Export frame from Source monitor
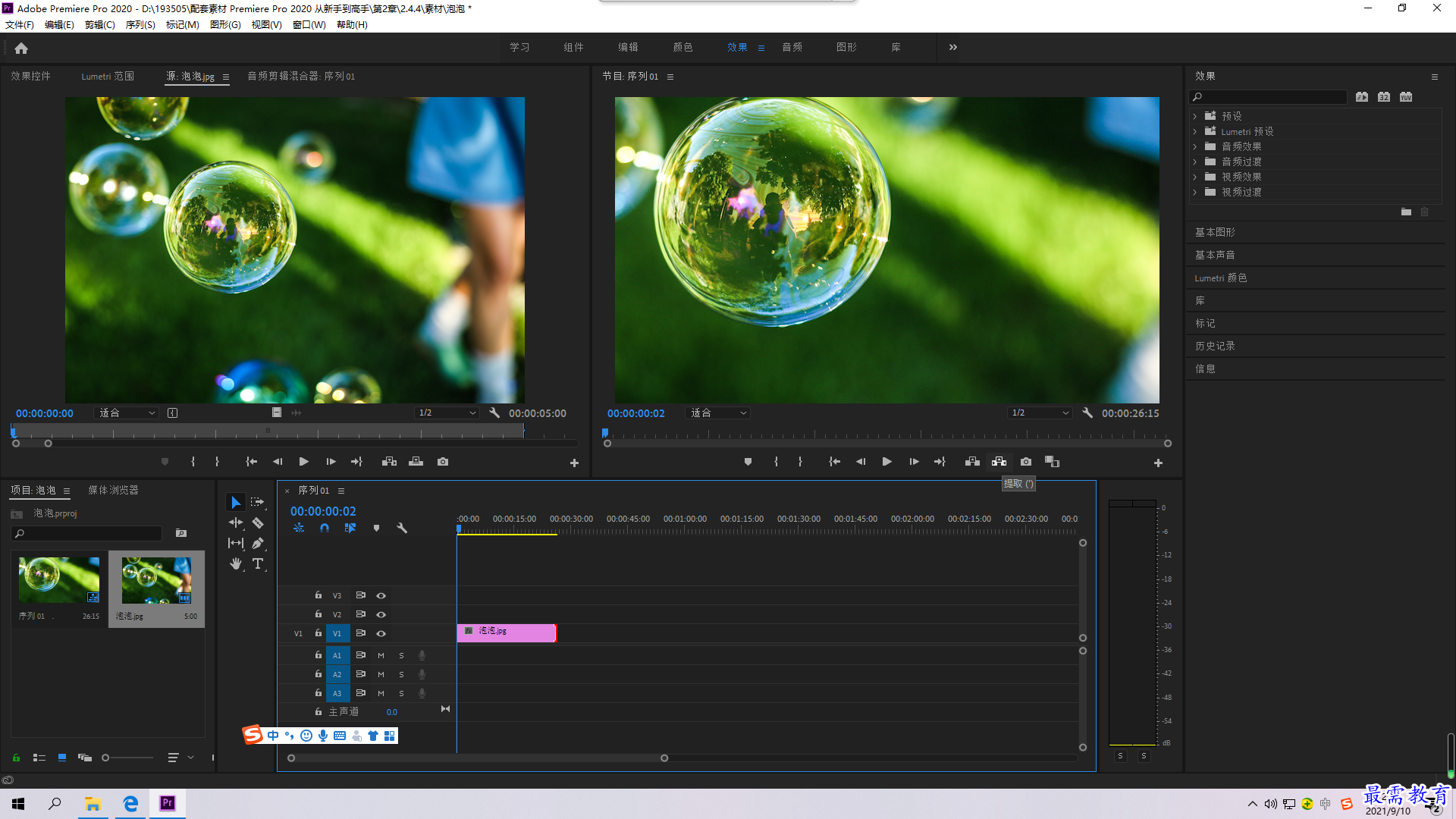Viewport: 1456px width, 819px height. point(443,462)
